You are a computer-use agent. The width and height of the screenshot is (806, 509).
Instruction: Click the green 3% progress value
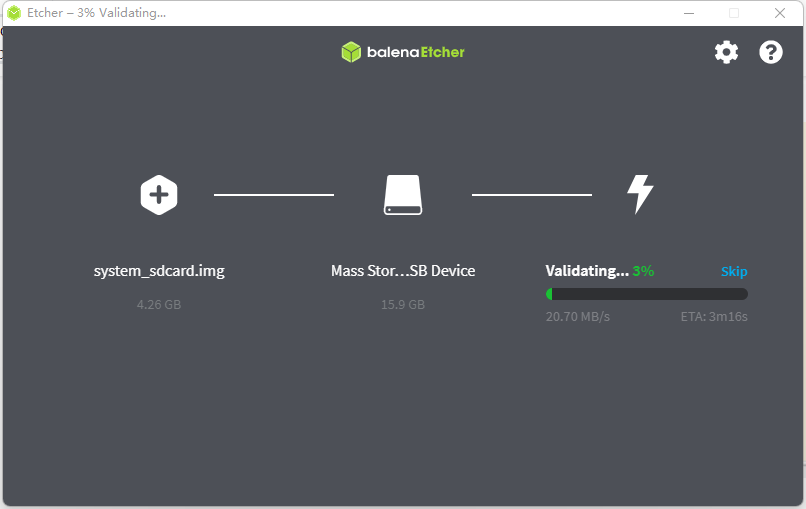point(643,271)
